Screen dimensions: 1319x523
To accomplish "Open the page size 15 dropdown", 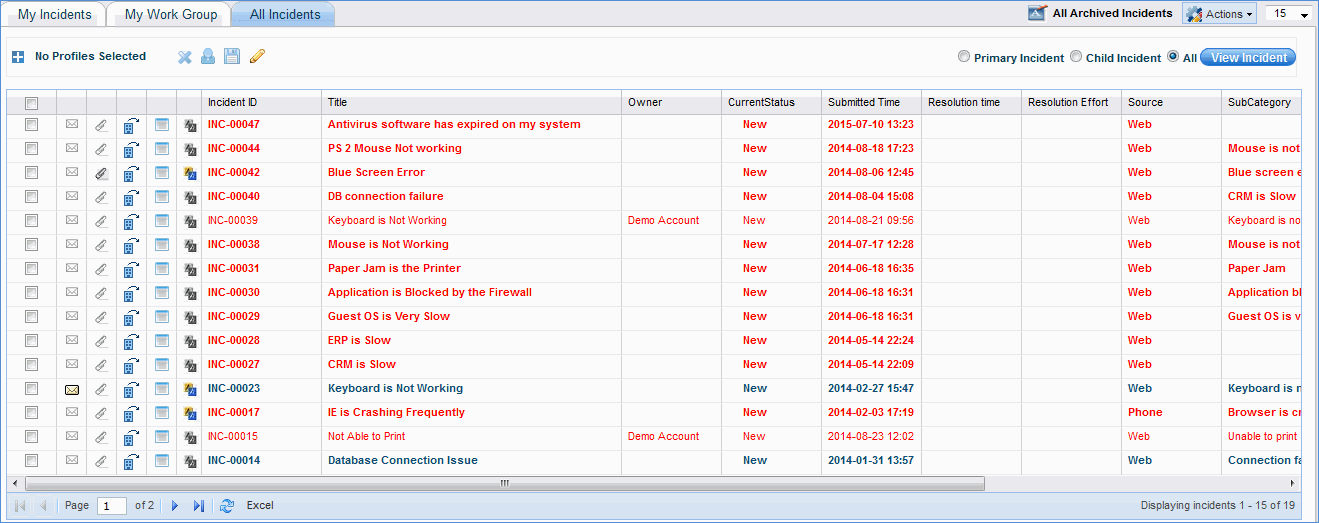I will click(x=1289, y=14).
